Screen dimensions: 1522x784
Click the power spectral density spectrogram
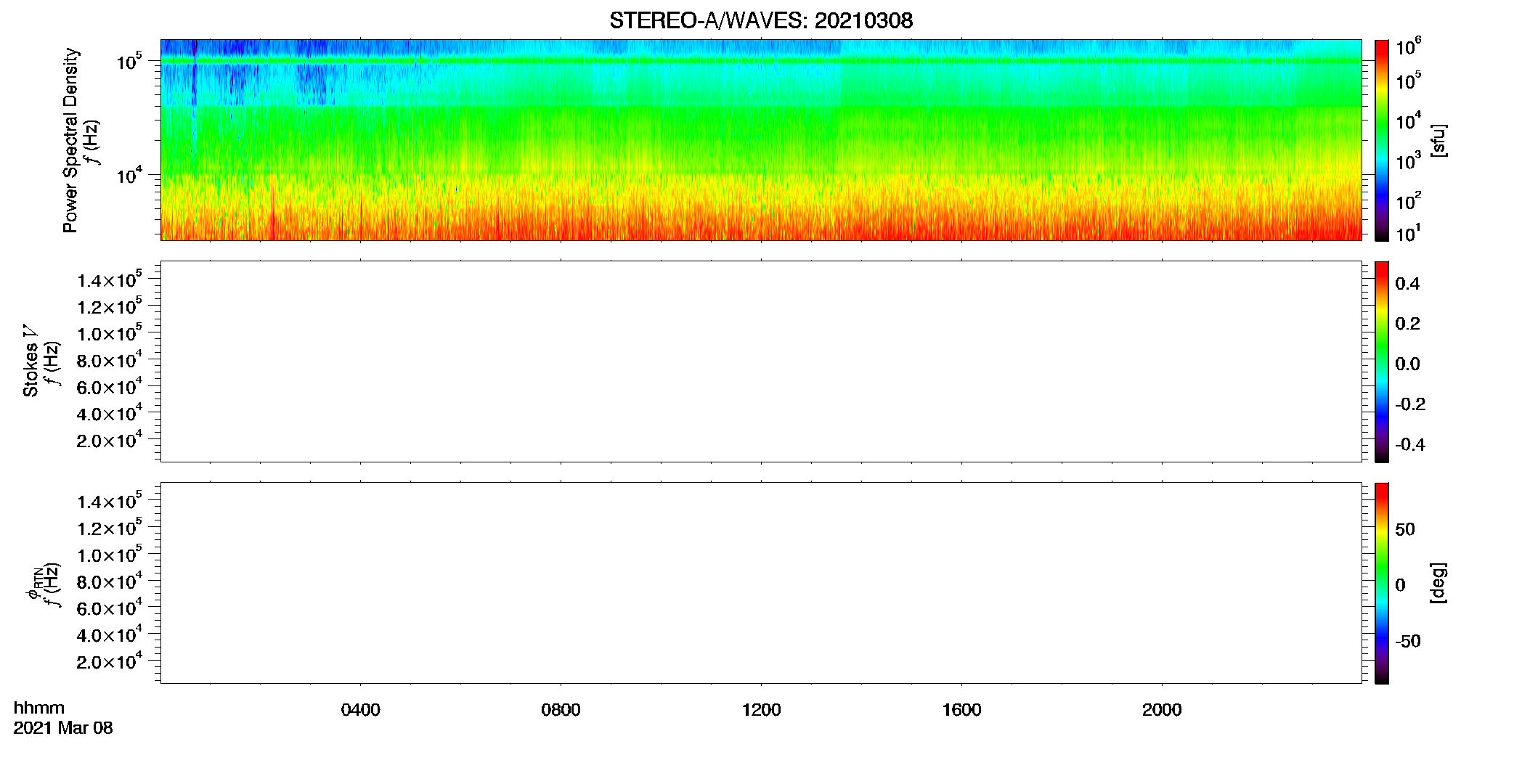[x=761, y=140]
